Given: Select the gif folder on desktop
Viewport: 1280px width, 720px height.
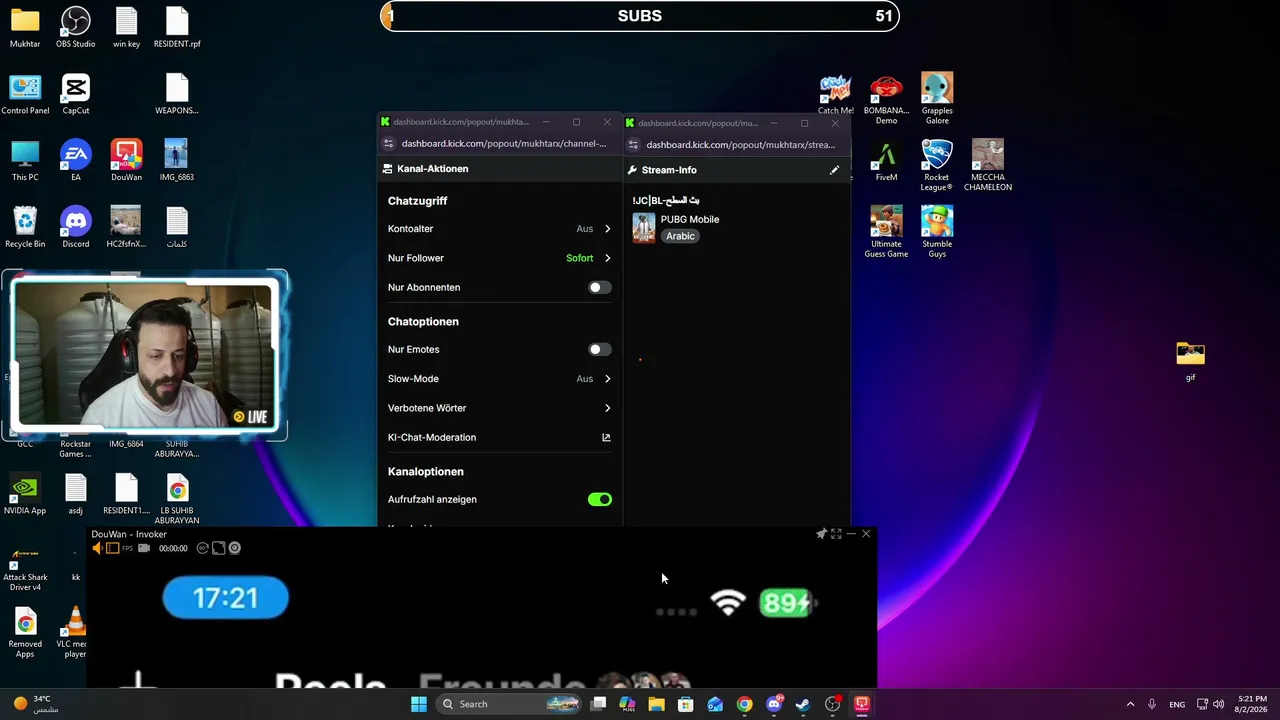Looking at the screenshot, I should coord(1190,362).
